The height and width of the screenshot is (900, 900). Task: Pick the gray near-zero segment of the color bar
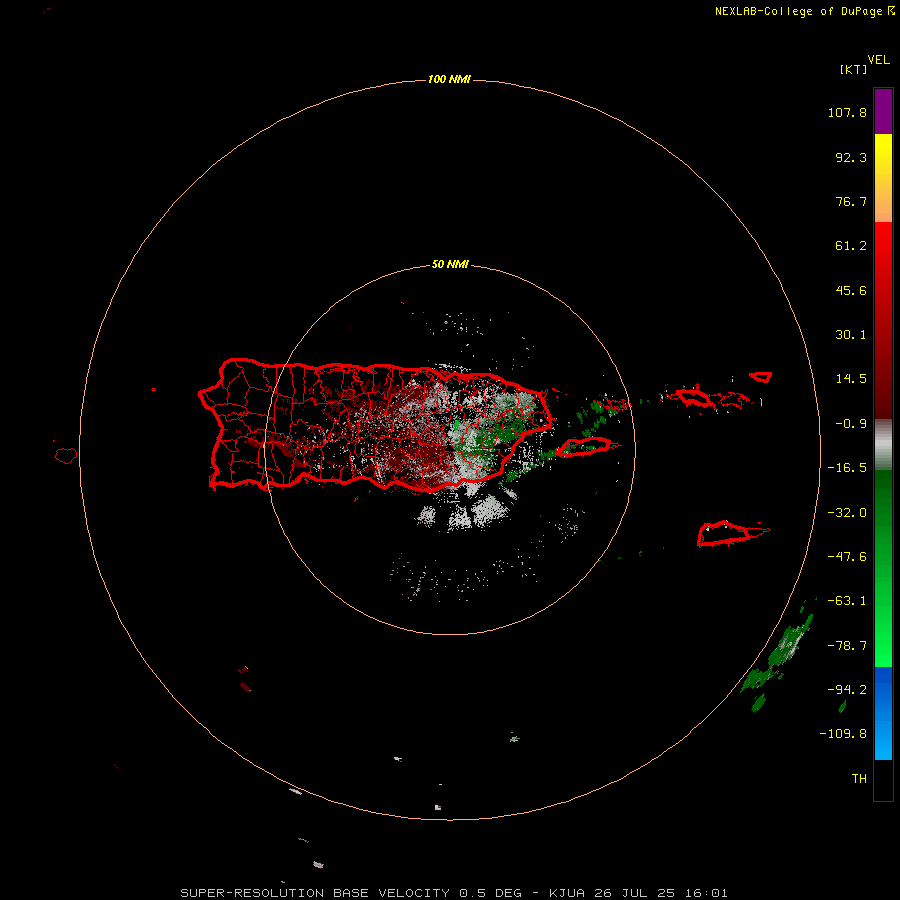[883, 445]
